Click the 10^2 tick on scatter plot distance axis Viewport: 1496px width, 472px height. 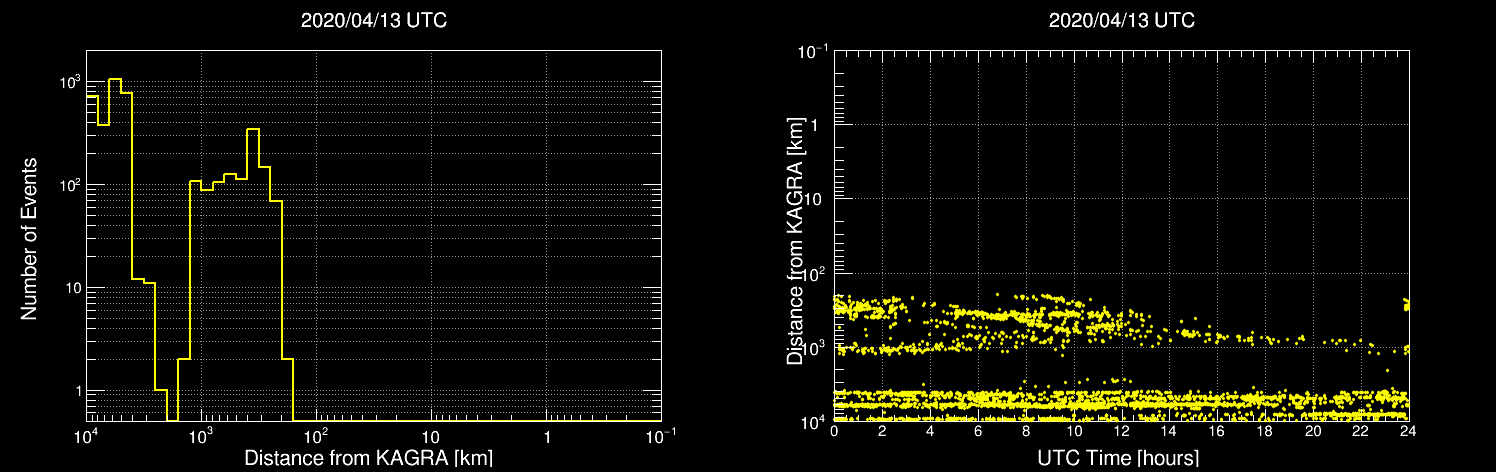[814, 272]
